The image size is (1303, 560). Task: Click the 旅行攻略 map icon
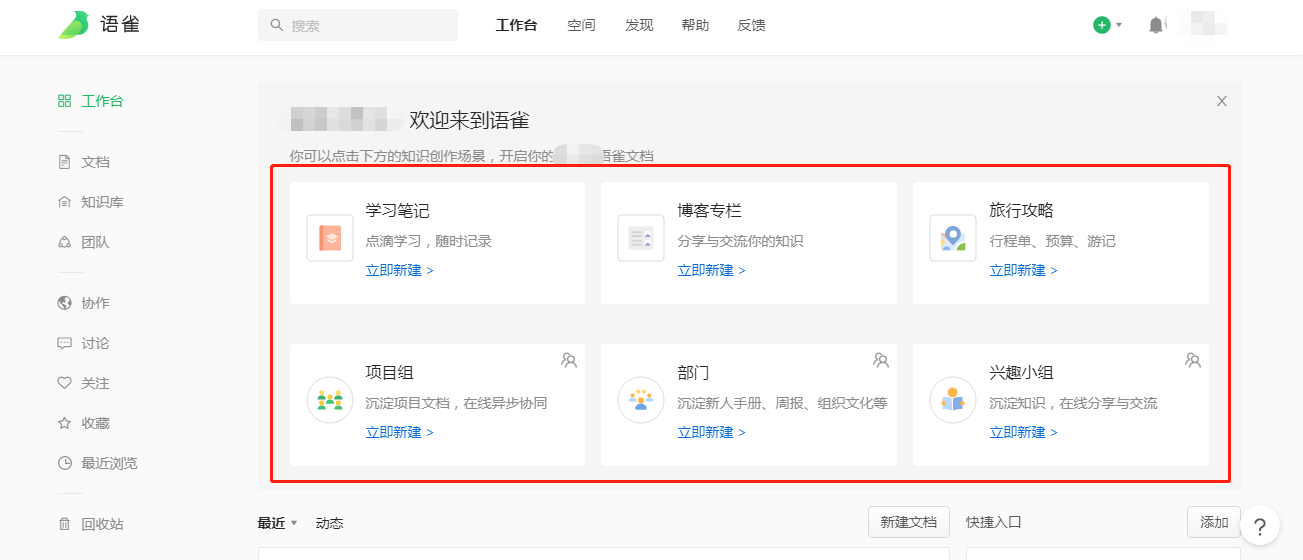952,238
